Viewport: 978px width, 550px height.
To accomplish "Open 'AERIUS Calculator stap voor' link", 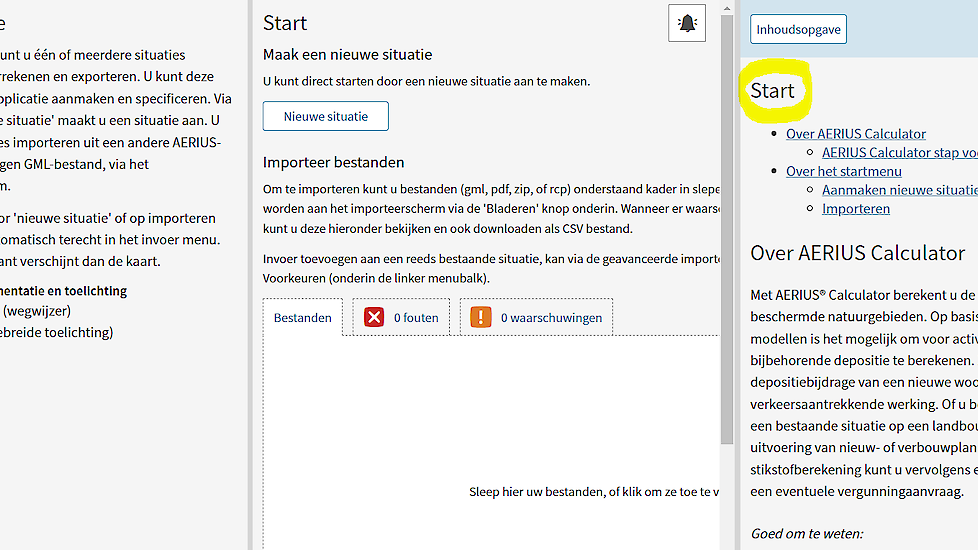I will [899, 153].
